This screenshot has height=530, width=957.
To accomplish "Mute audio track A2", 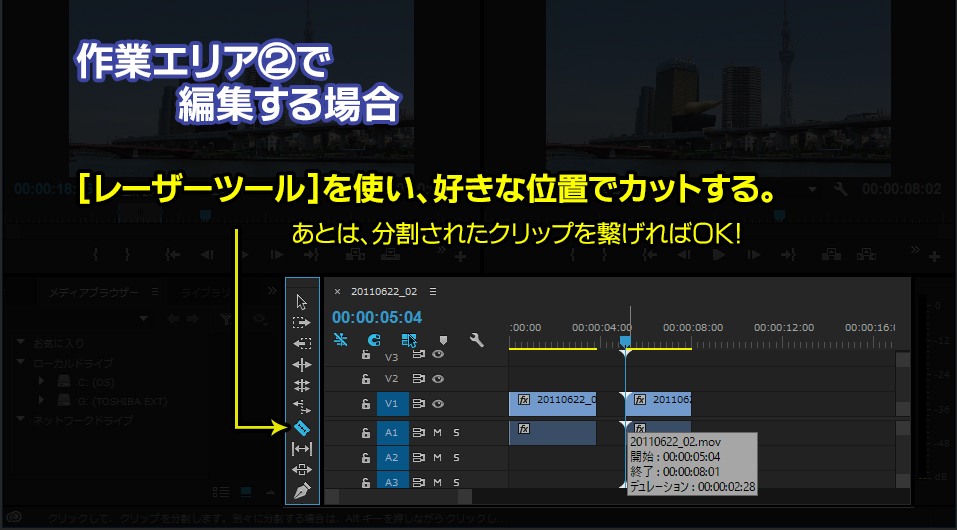I will [438, 457].
